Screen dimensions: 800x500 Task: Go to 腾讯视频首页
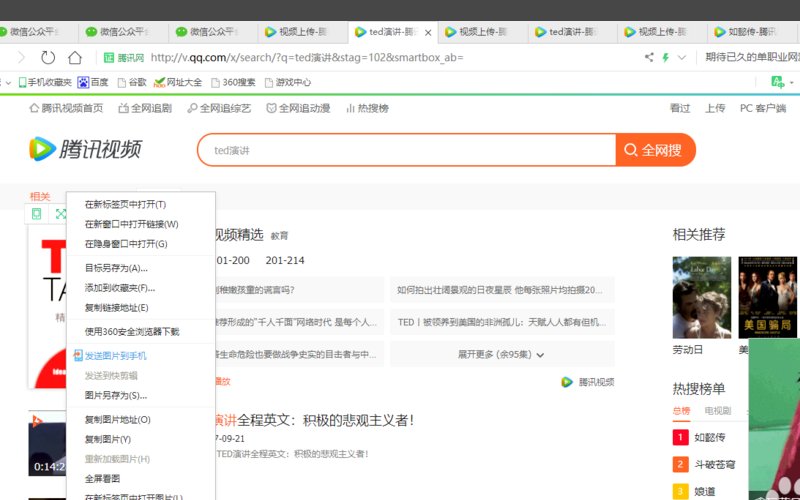[66, 108]
